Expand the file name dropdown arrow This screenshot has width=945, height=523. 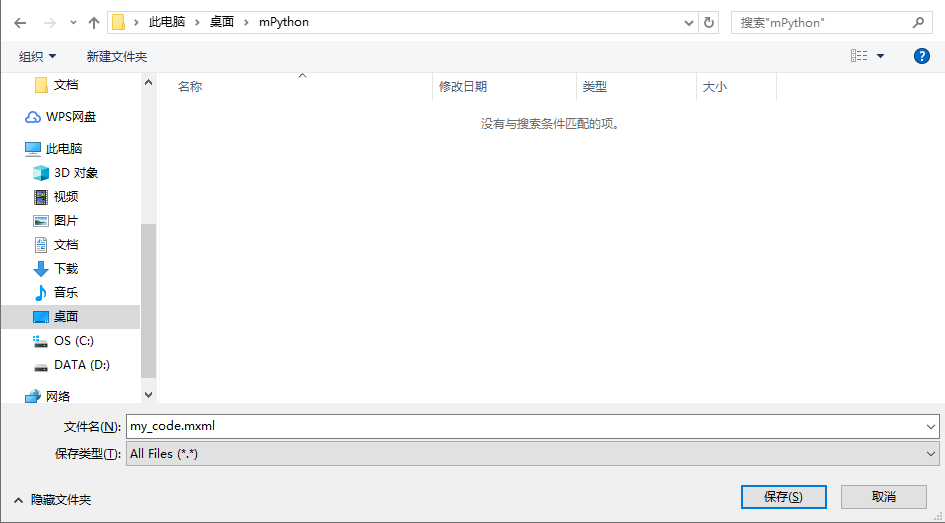[x=931, y=427]
